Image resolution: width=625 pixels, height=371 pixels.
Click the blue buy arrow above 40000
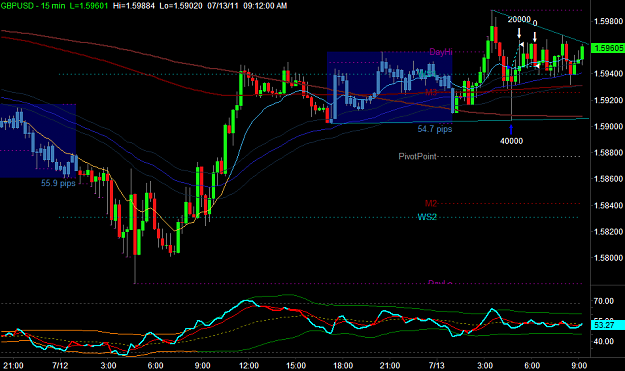point(511,129)
